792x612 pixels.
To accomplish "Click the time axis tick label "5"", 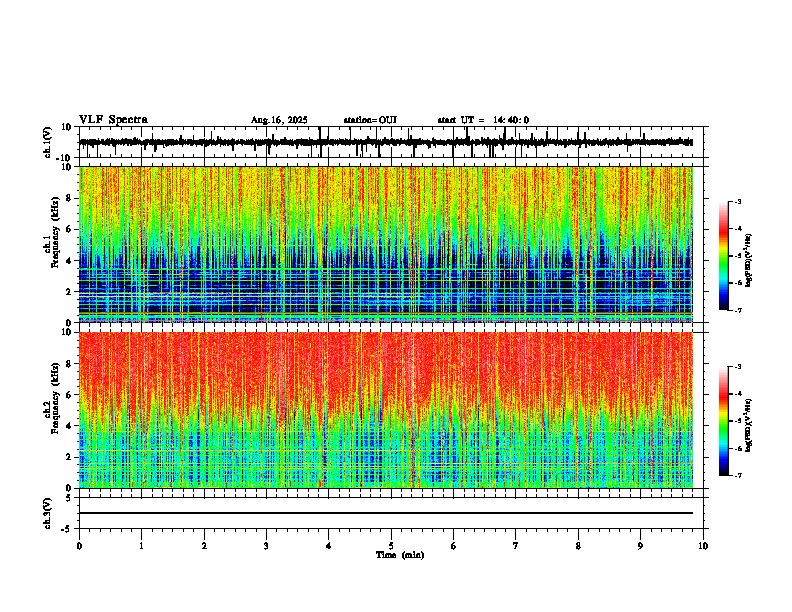I will (x=391, y=546).
